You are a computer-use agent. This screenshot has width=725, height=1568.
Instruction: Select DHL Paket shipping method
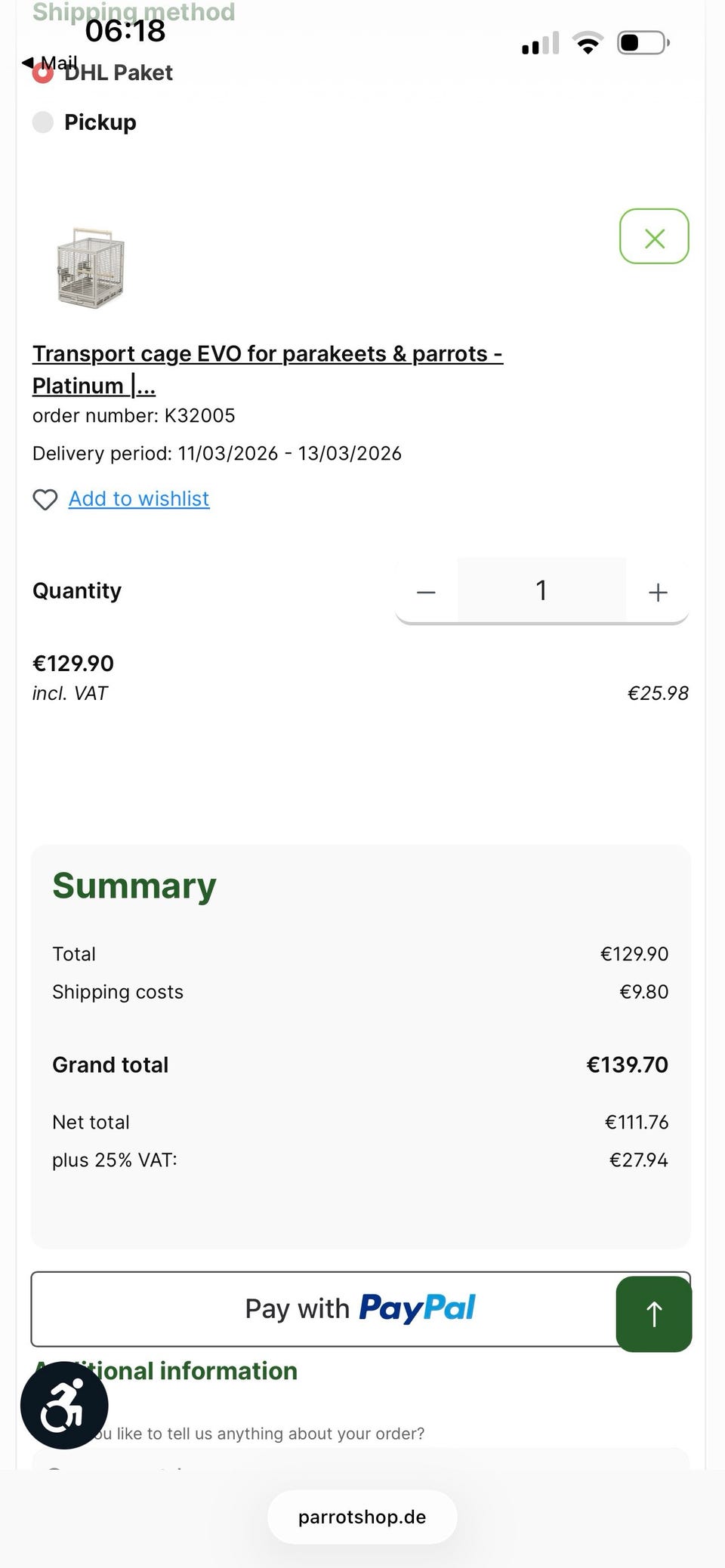pos(43,73)
